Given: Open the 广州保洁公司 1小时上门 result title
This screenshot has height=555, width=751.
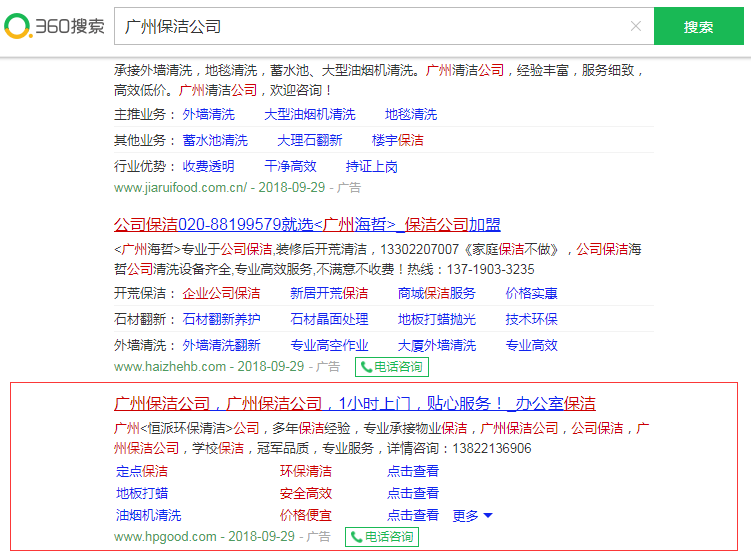Looking at the screenshot, I should pyautogui.click(x=354, y=404).
